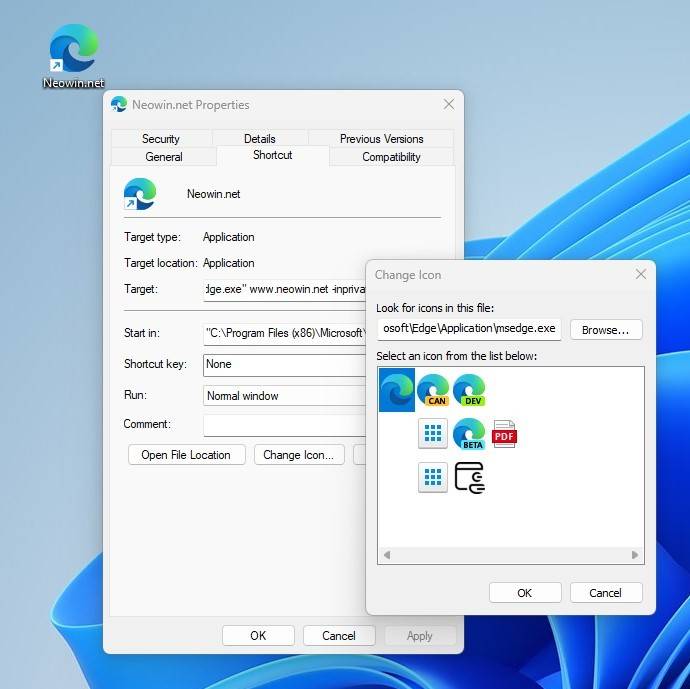Image resolution: width=690 pixels, height=689 pixels.
Task: Choose the red PDF document icon
Action: (x=505, y=434)
